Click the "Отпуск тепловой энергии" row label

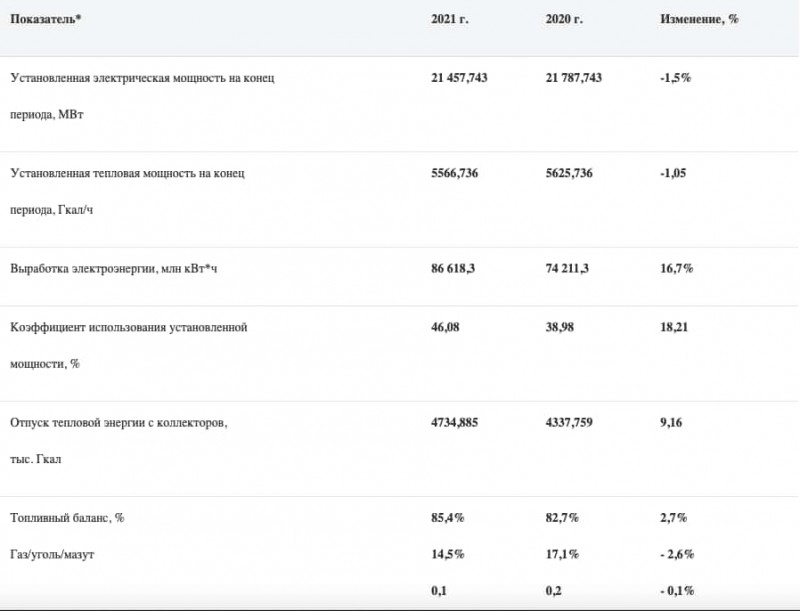coord(118,423)
